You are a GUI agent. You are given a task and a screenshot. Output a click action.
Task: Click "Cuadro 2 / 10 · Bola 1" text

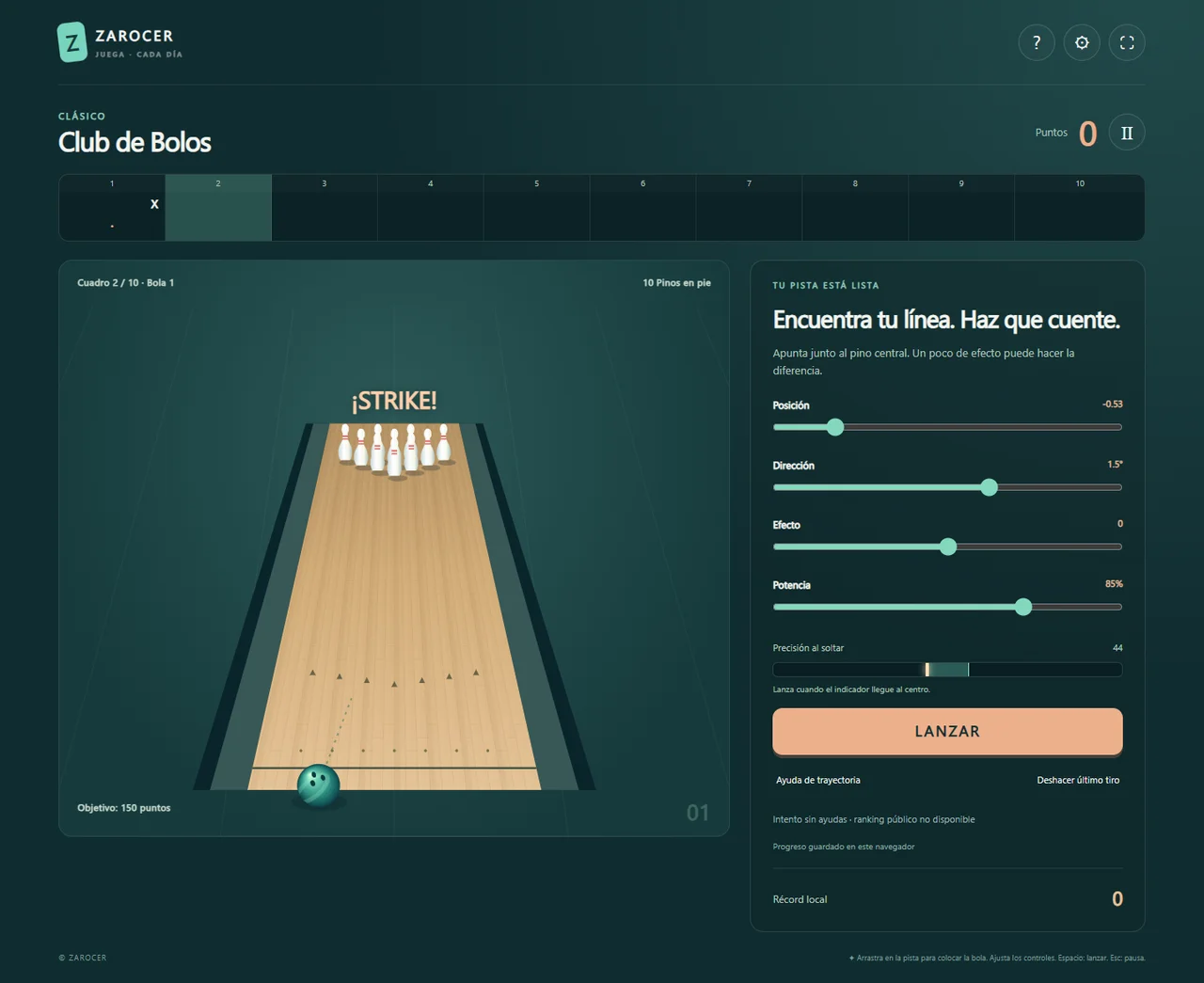(x=125, y=282)
